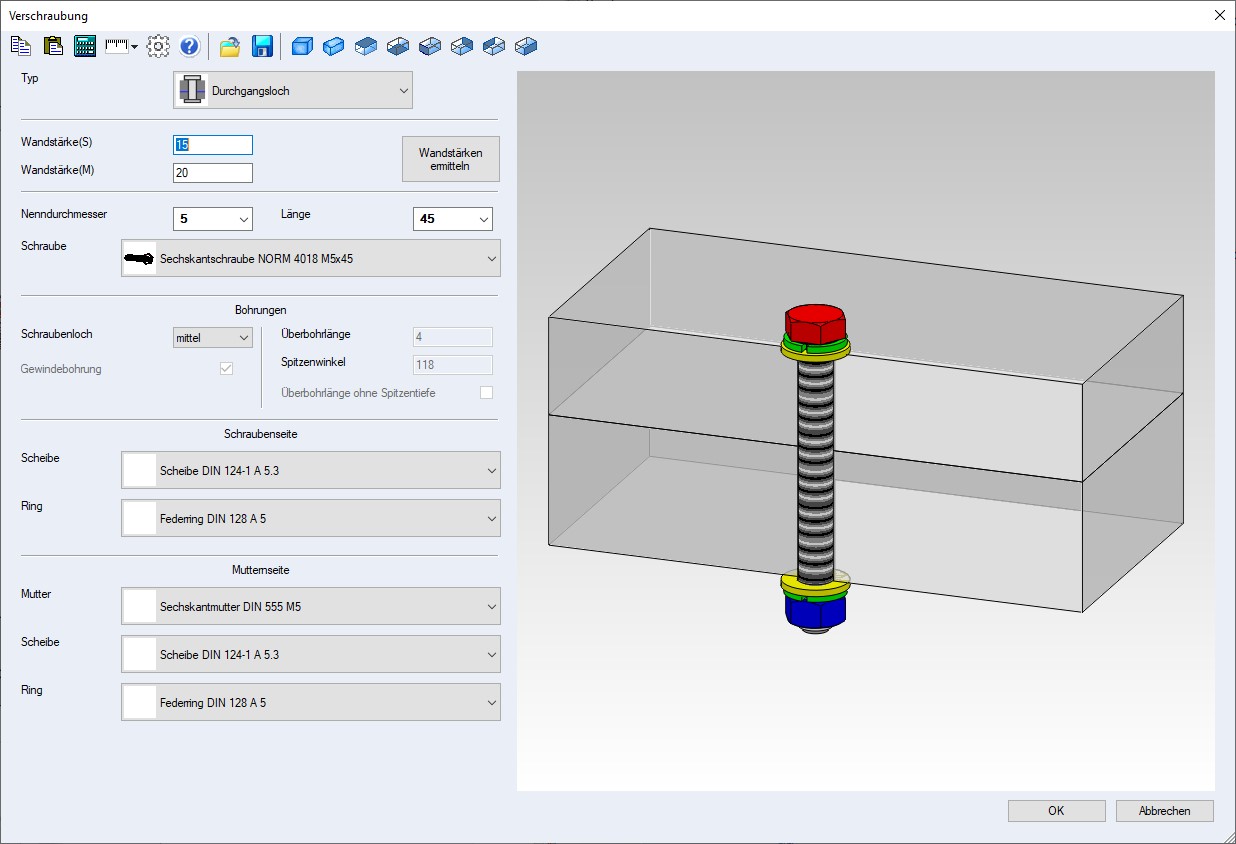Image resolution: width=1236 pixels, height=844 pixels.
Task: Toggle Überbohrlänge ohne Spitzentiefe checkbox
Action: pos(486,393)
